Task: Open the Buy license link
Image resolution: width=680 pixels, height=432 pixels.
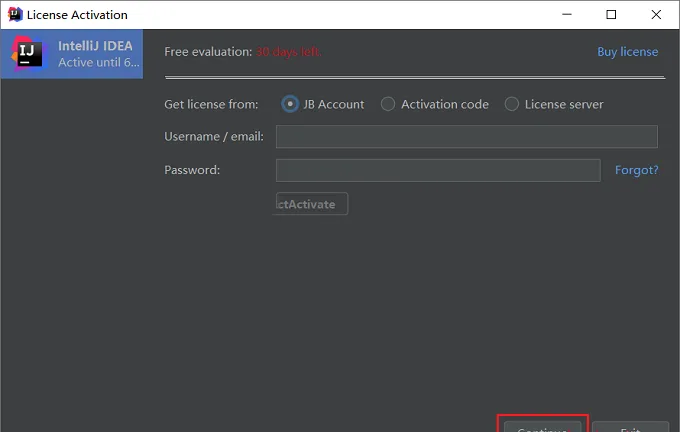Action: click(628, 52)
